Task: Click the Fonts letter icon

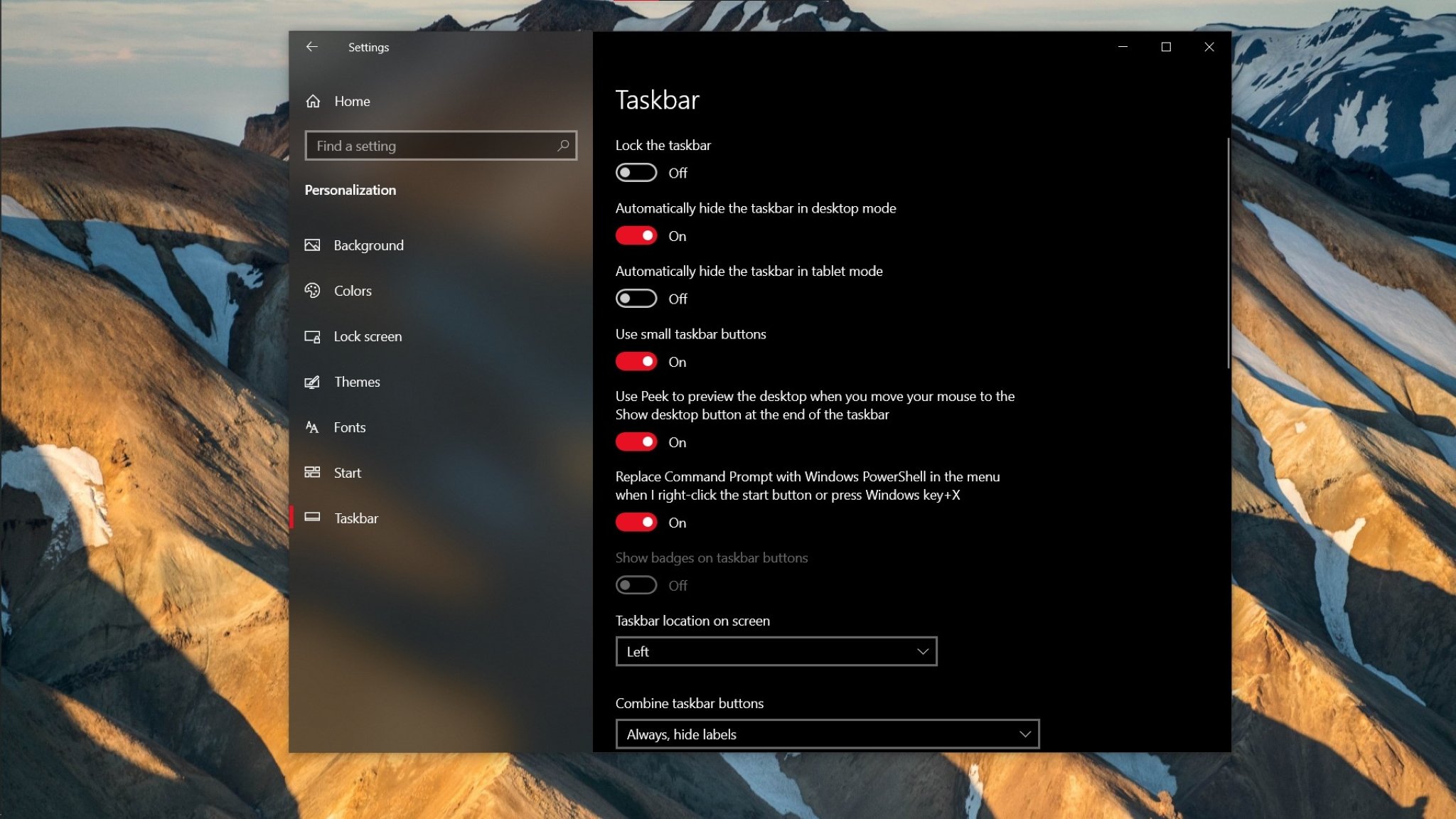Action: [x=312, y=427]
